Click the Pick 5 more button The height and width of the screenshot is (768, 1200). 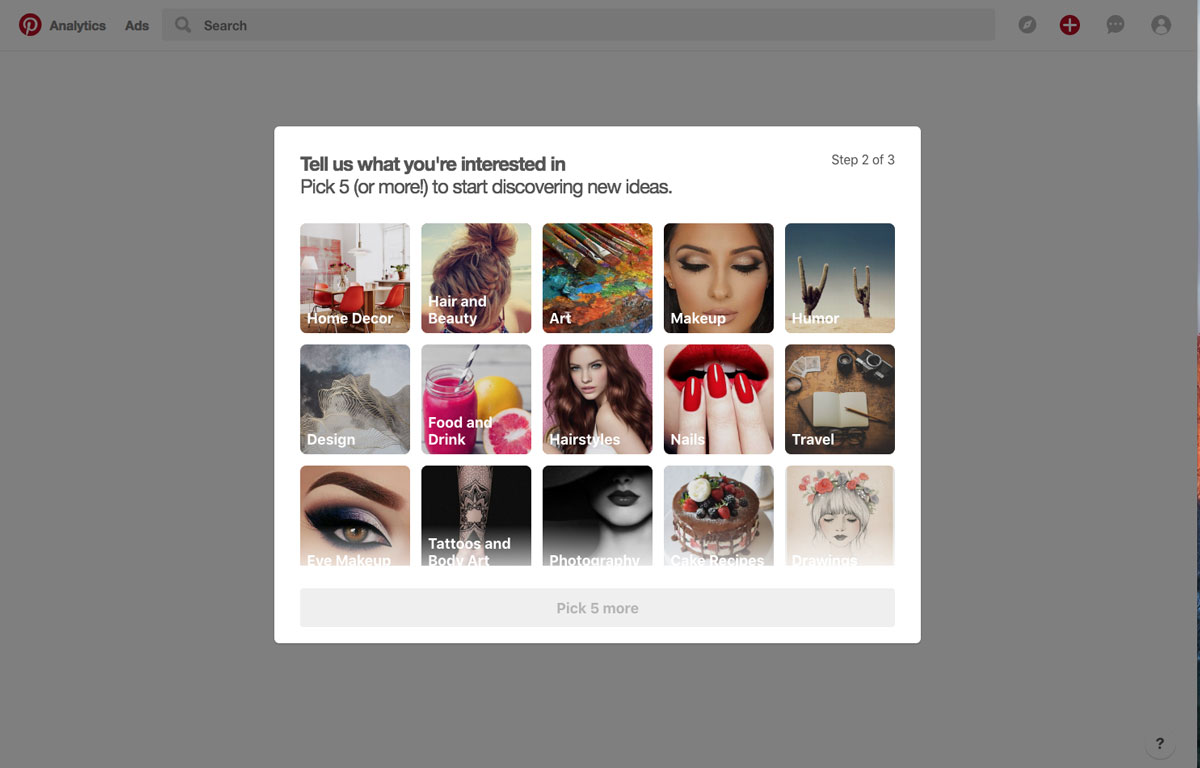click(597, 607)
